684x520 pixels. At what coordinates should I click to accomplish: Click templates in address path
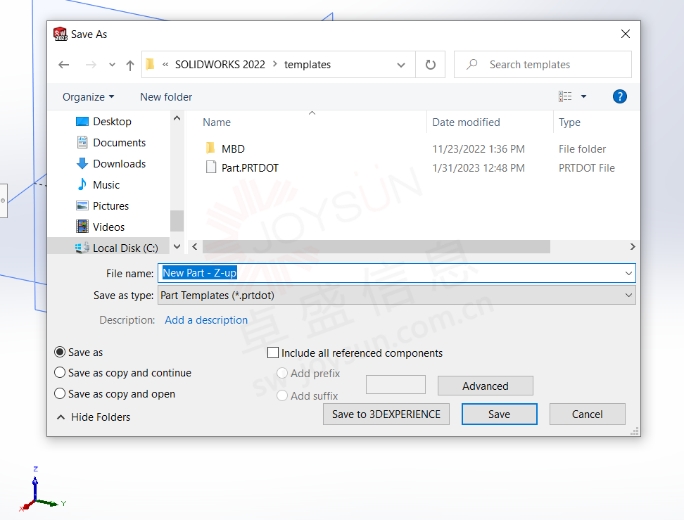pos(308,65)
